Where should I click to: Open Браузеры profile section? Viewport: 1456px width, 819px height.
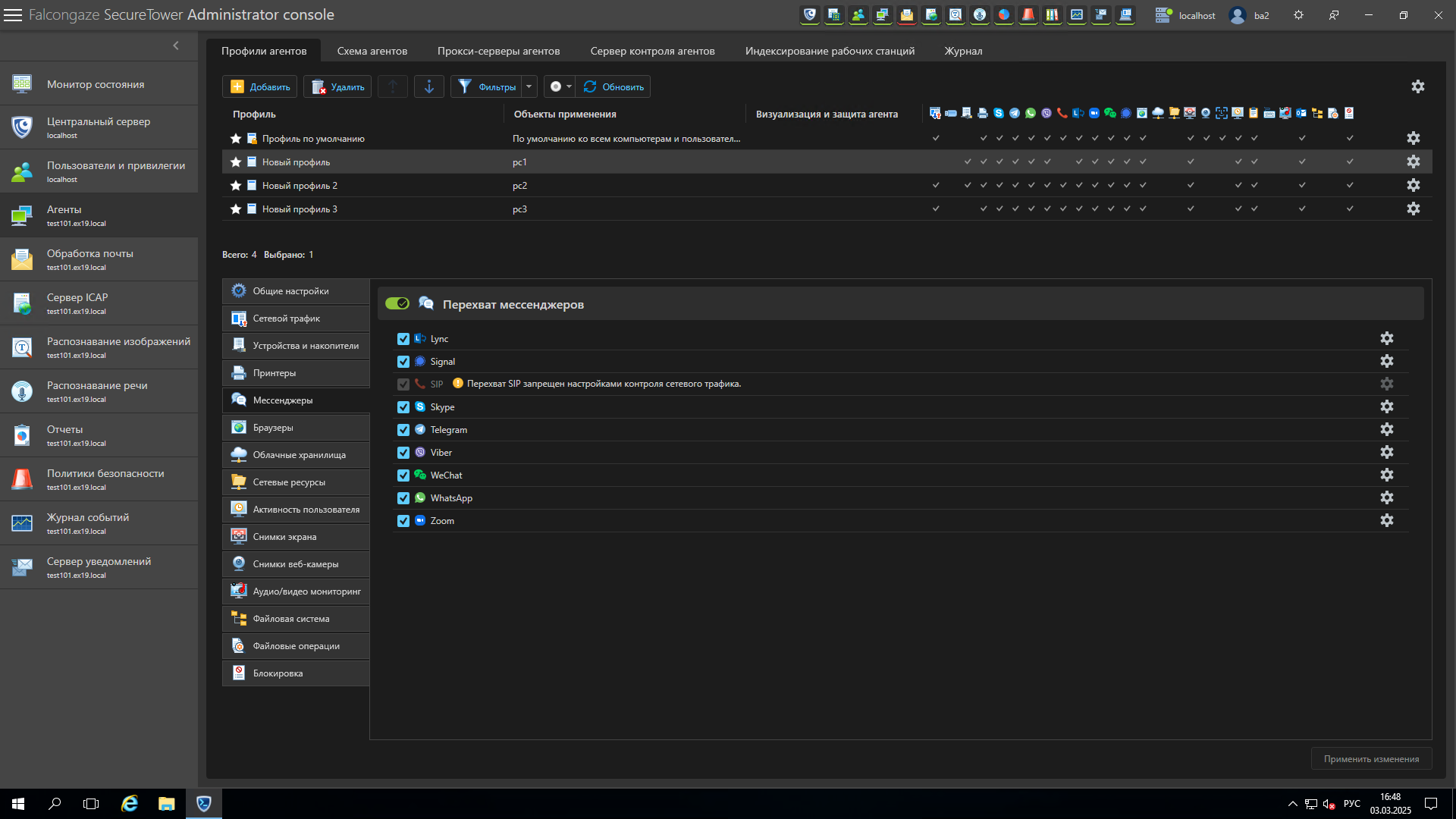pyautogui.click(x=296, y=428)
